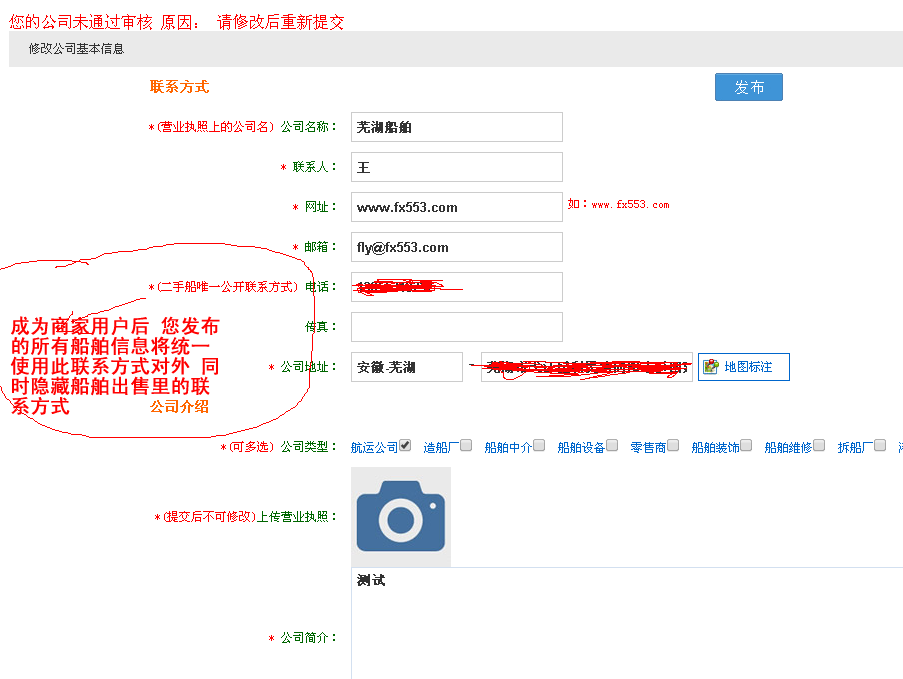Mark the 船舶维修 checkbox

[819, 446]
